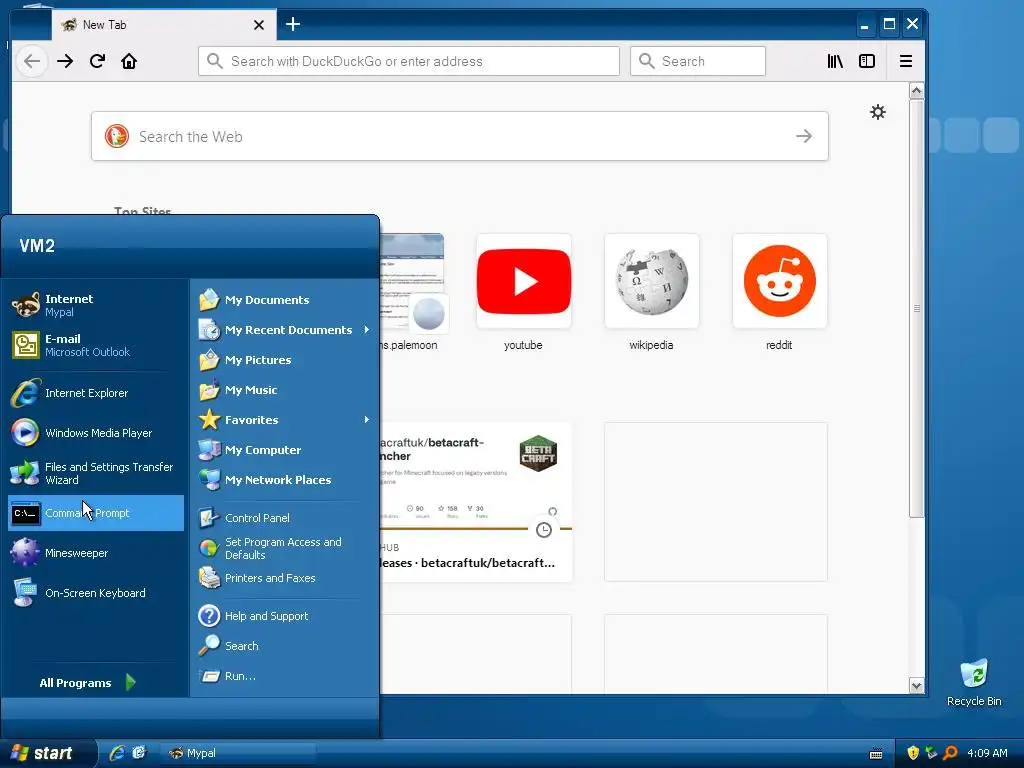Launch Minesweeper
The width and height of the screenshot is (1024, 768).
click(x=95, y=553)
